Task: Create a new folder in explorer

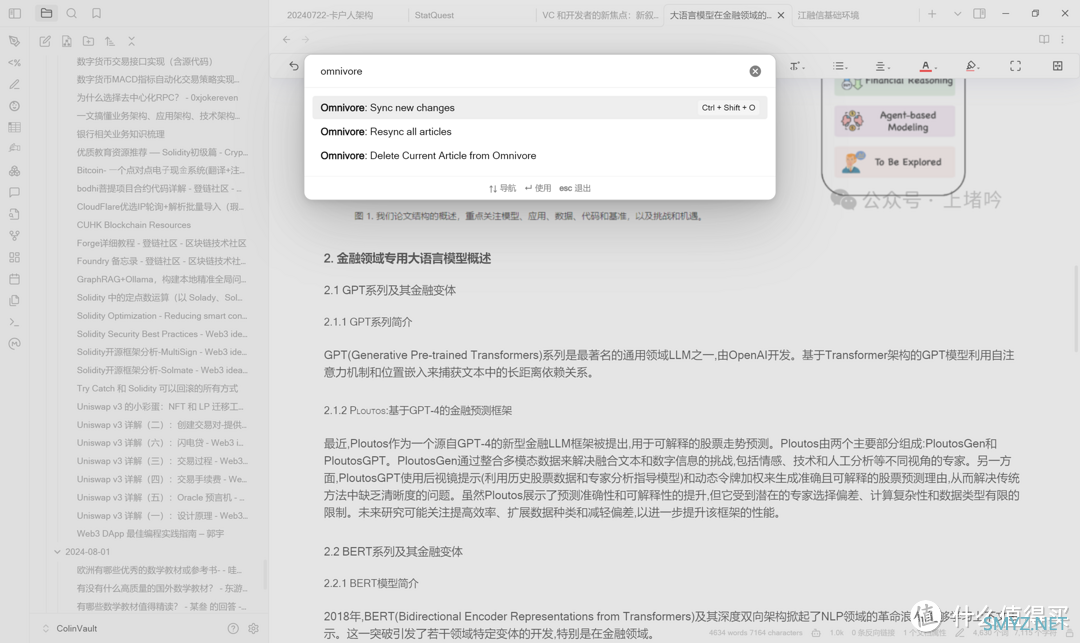Action: pos(88,41)
